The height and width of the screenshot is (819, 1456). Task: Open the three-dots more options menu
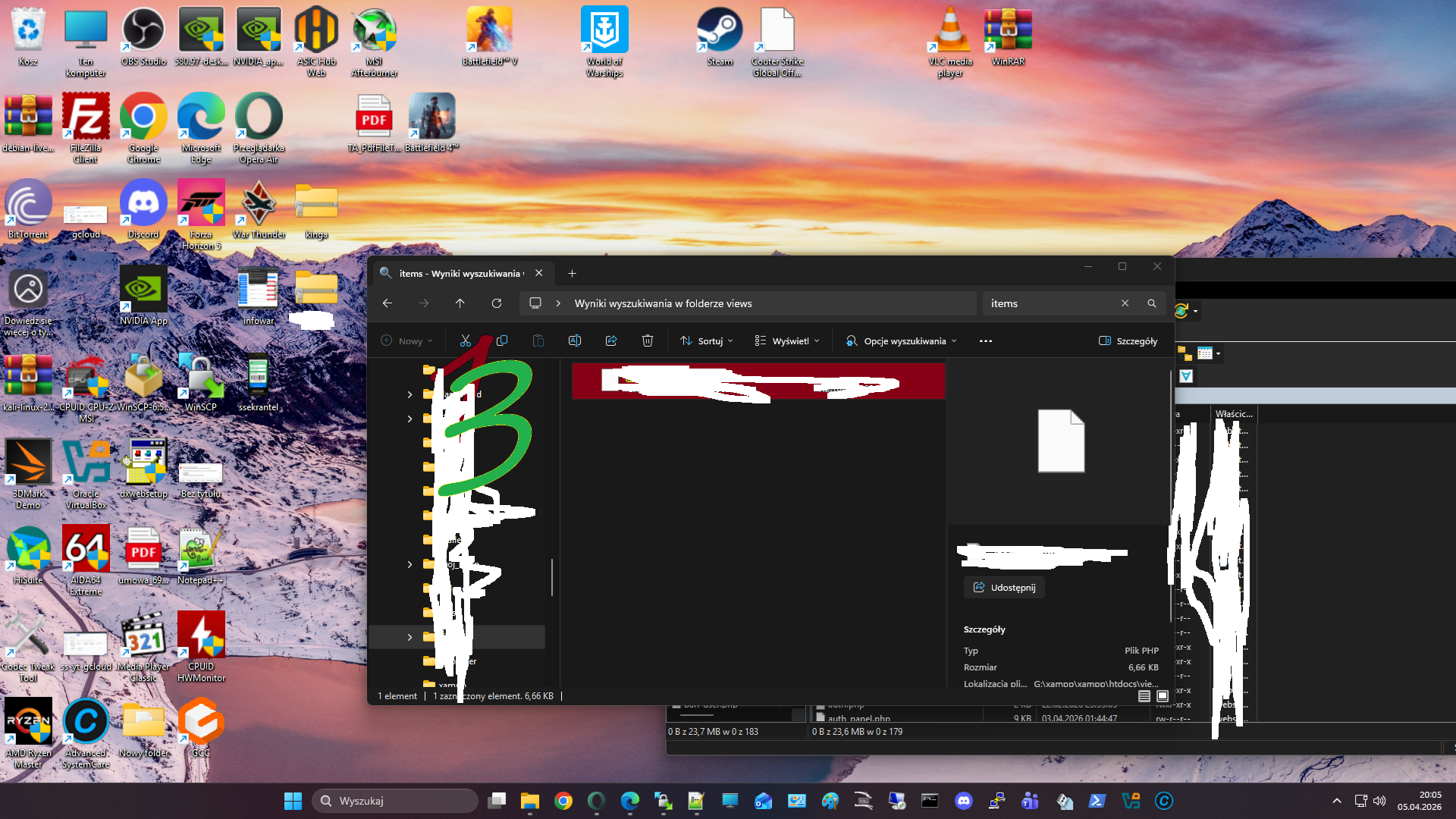tap(986, 341)
